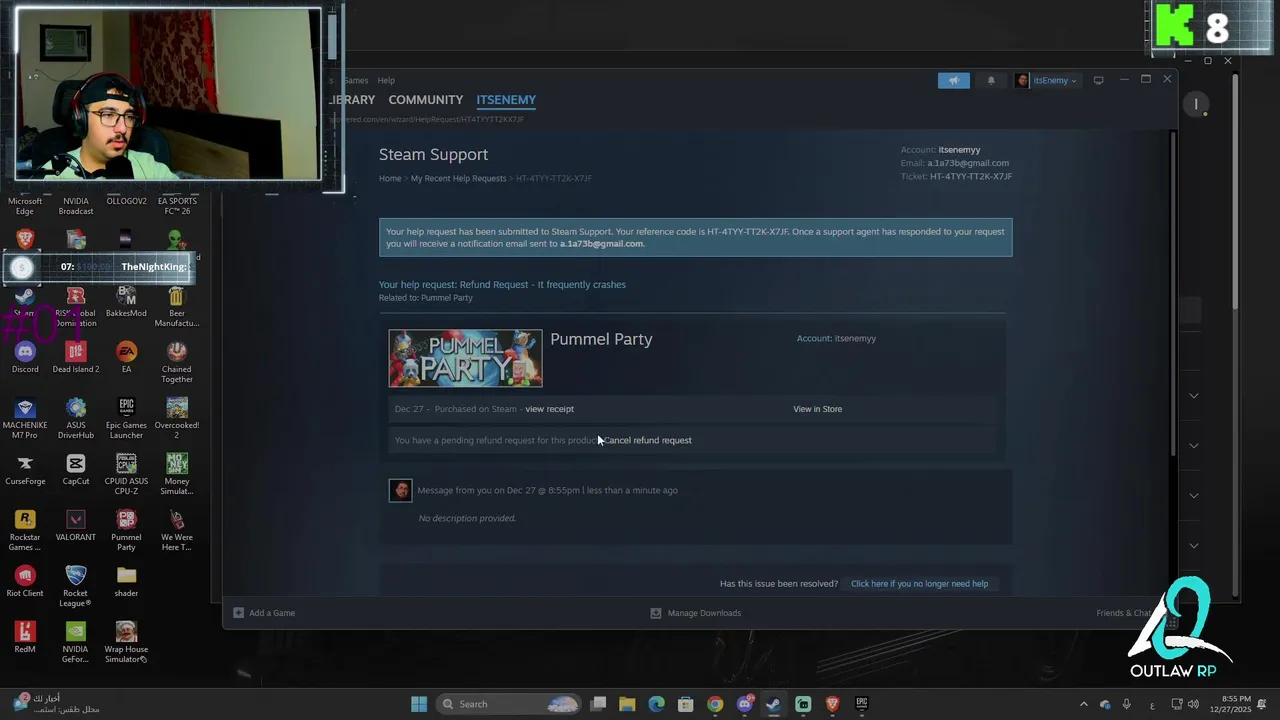The width and height of the screenshot is (1280, 720).
Task: Open the Steam Downloads icon beside Manage Downloads
Action: tap(656, 613)
